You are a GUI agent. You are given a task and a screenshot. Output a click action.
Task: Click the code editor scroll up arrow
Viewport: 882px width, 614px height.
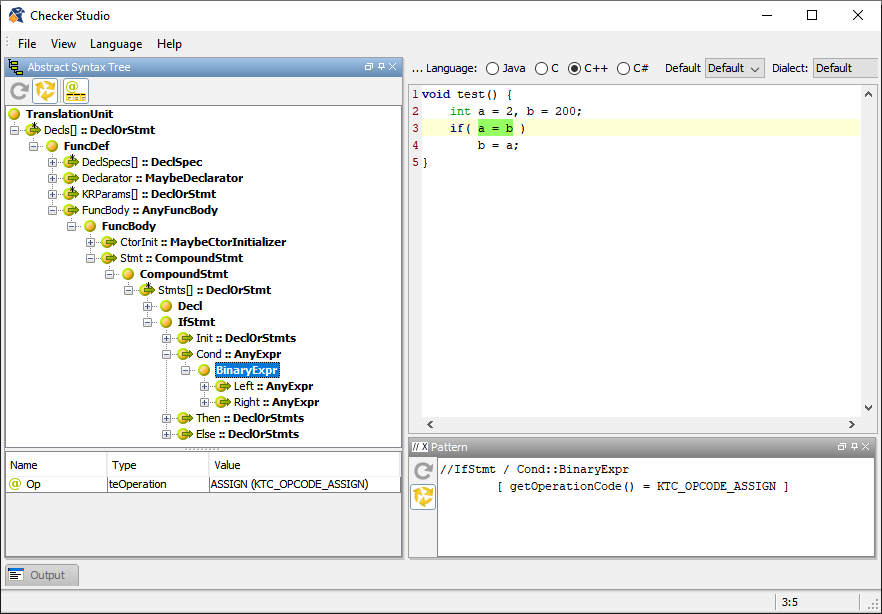point(868,94)
